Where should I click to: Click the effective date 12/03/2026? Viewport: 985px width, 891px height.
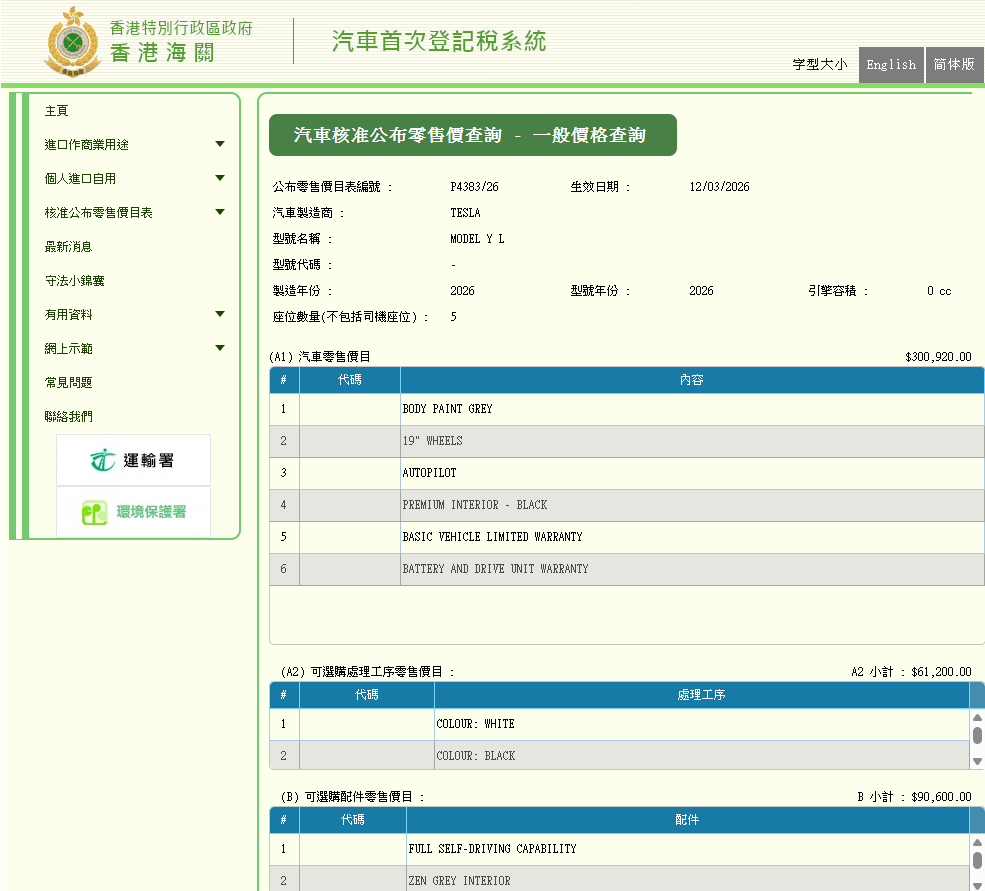click(x=719, y=187)
